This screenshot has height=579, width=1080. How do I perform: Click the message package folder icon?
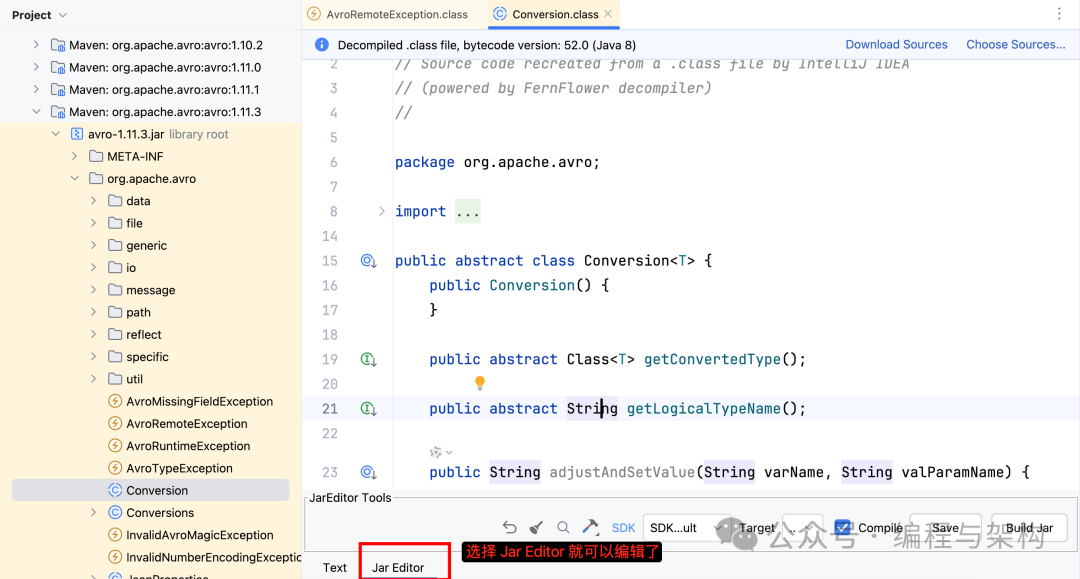pos(115,290)
